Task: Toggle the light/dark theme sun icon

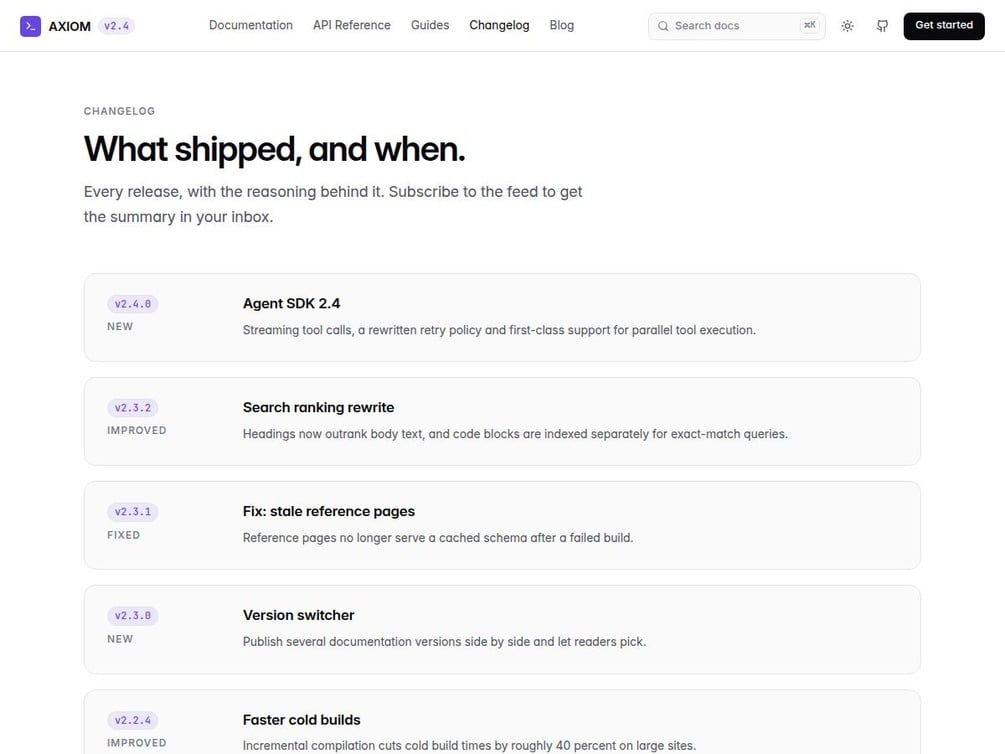Action: pyautogui.click(x=847, y=26)
